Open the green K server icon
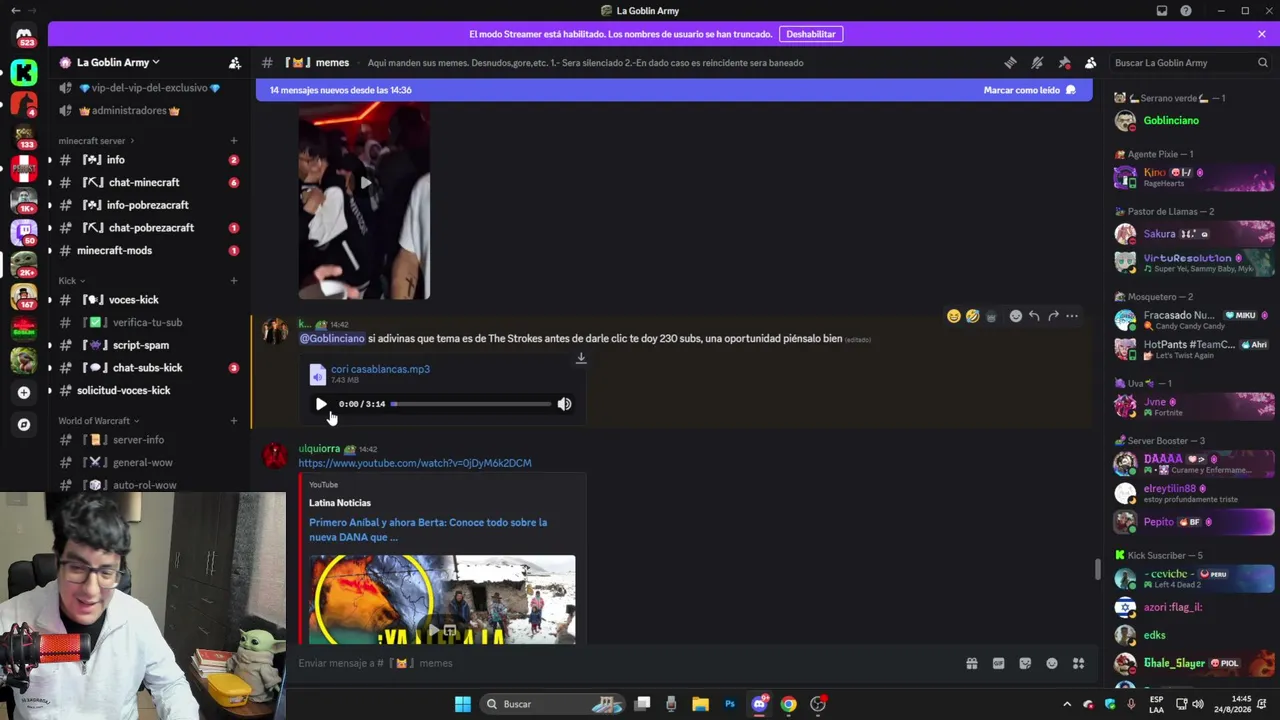Viewport: 1280px width, 720px height. (24, 72)
